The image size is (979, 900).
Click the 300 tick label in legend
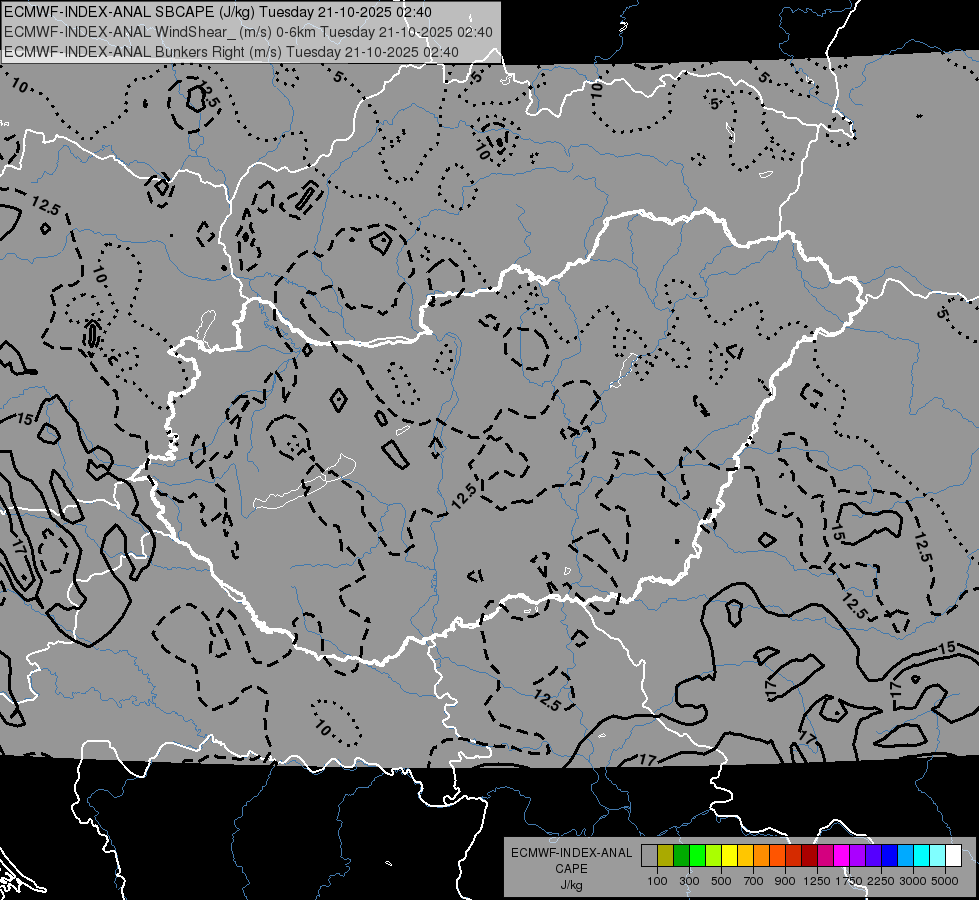tap(689, 881)
